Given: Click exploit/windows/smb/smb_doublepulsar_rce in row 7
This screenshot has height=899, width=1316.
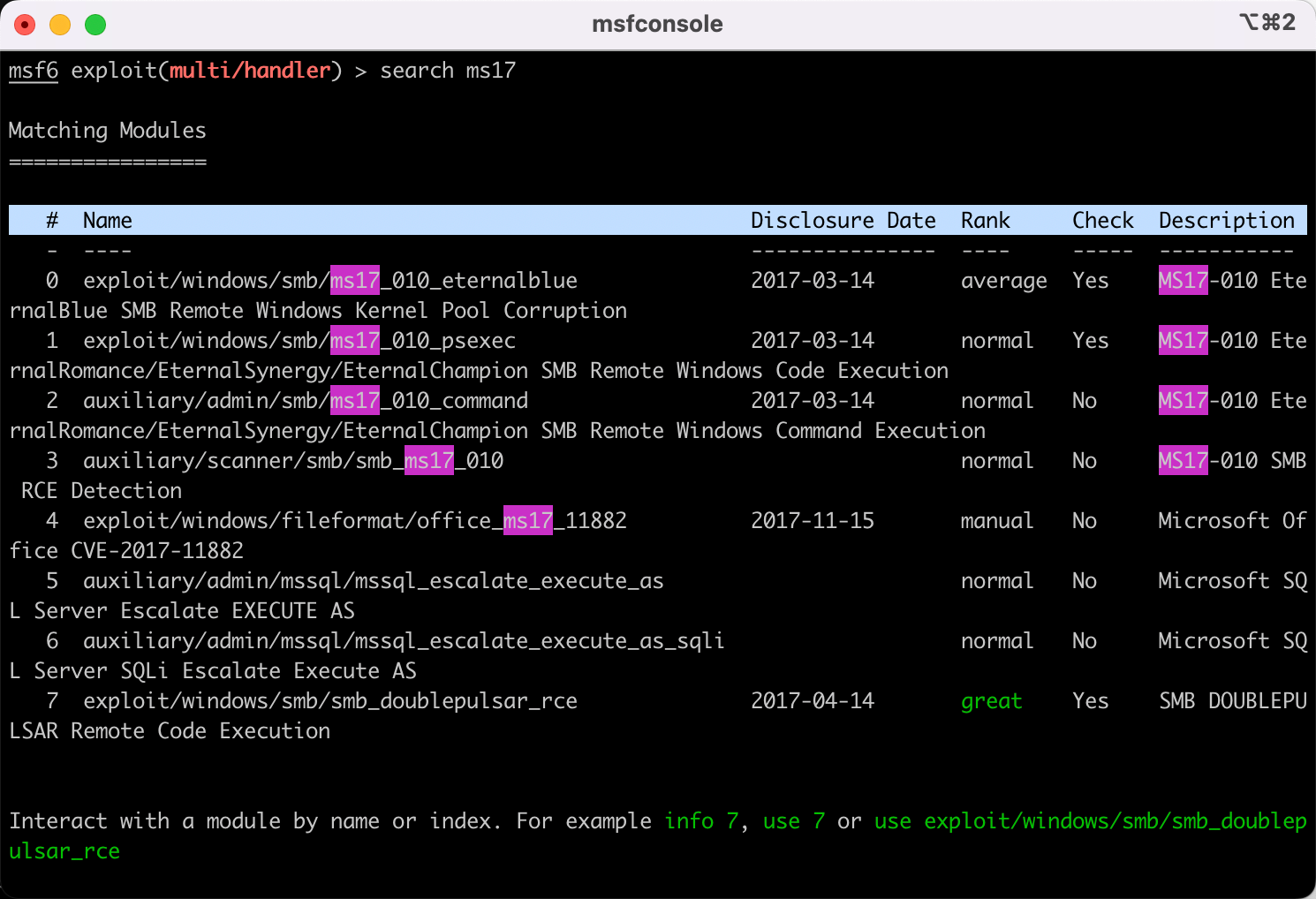Looking at the screenshot, I should coord(330,701).
